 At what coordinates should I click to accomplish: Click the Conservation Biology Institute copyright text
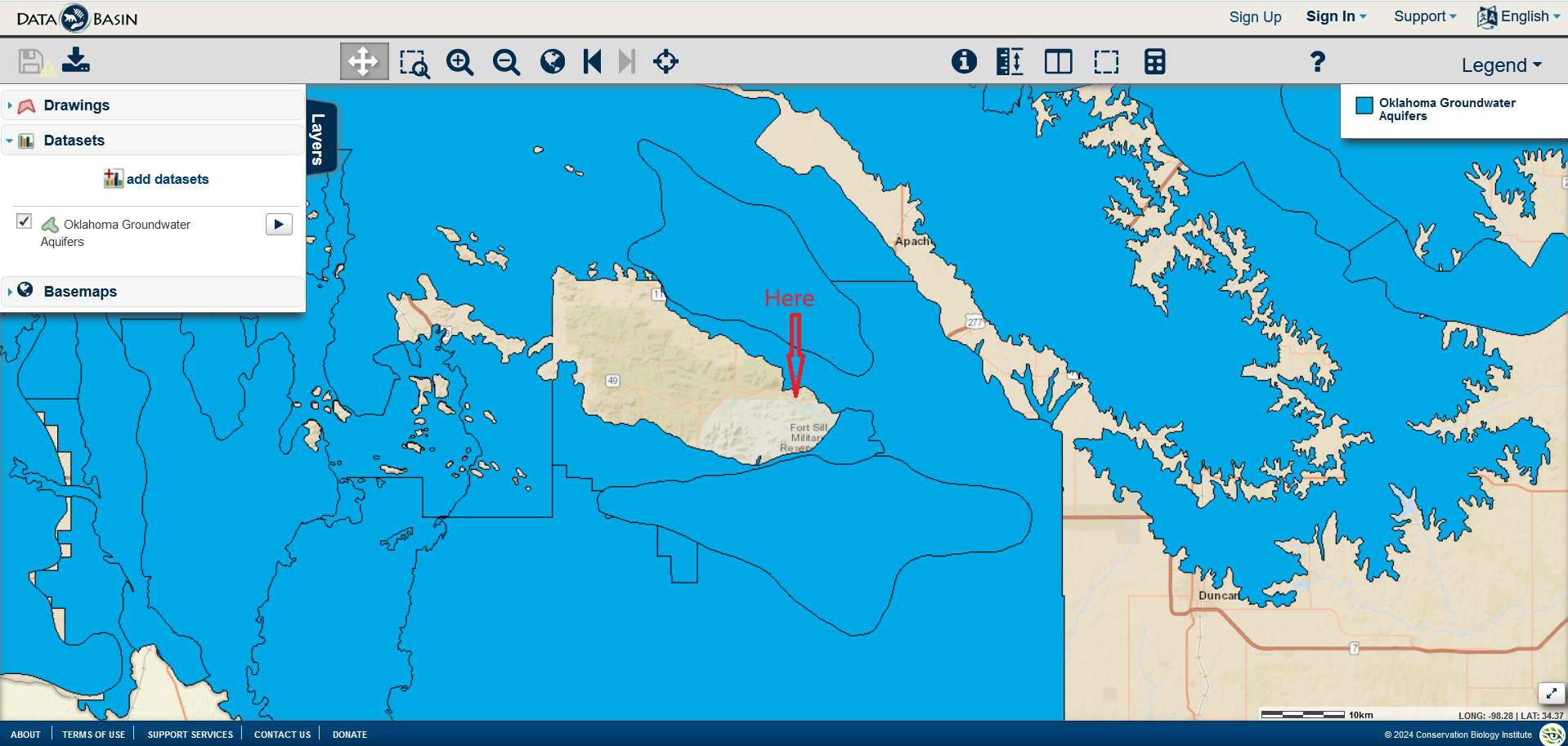click(x=1458, y=735)
